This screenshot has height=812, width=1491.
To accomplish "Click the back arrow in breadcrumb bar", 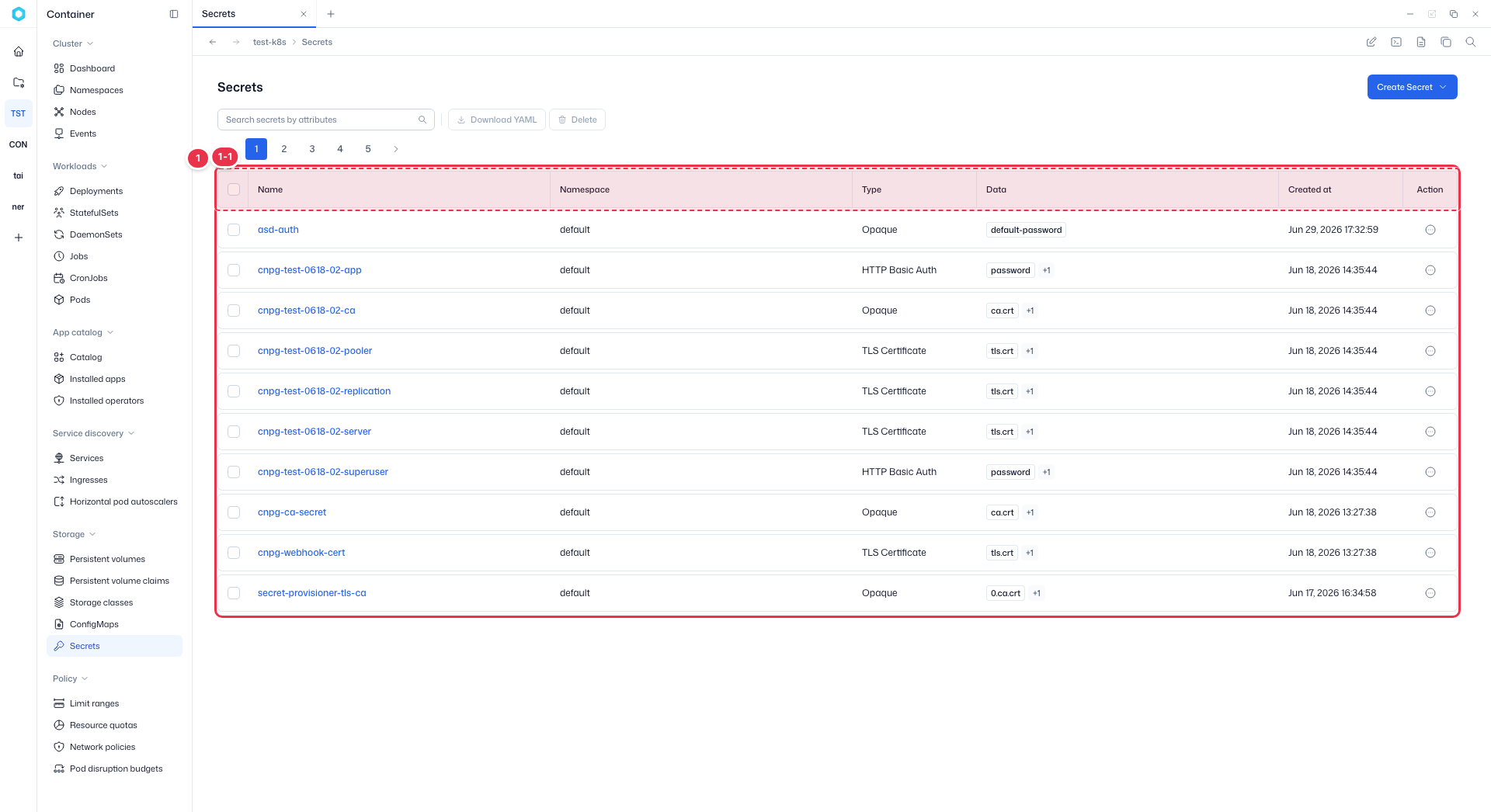I will click(x=213, y=42).
